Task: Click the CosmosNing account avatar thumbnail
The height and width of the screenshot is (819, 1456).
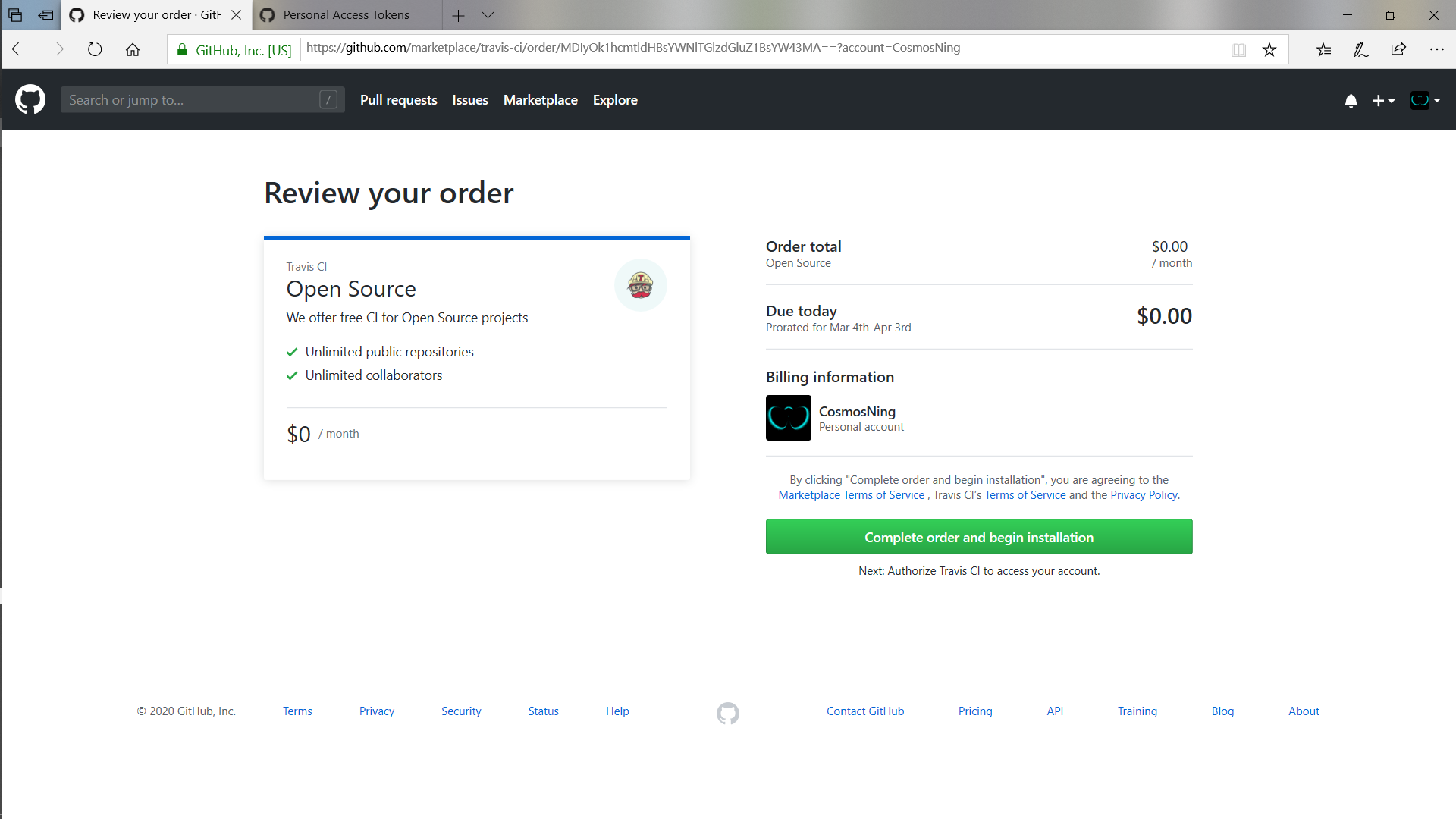Action: point(789,418)
